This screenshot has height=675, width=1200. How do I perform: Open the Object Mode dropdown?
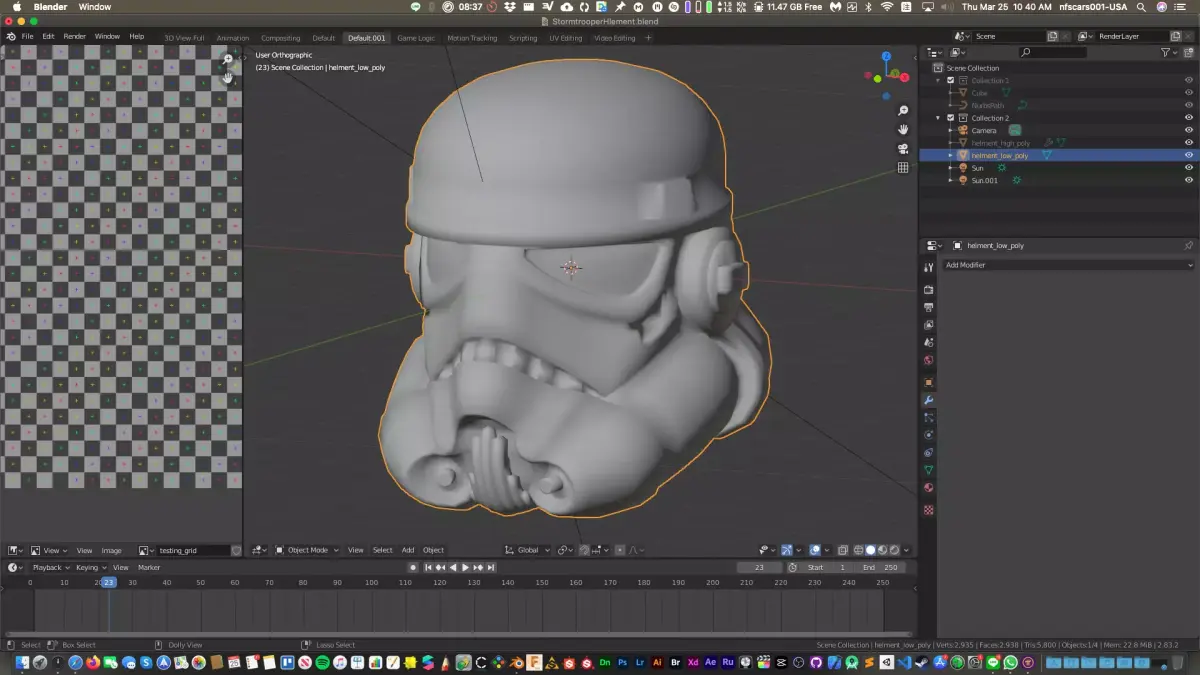(307, 550)
